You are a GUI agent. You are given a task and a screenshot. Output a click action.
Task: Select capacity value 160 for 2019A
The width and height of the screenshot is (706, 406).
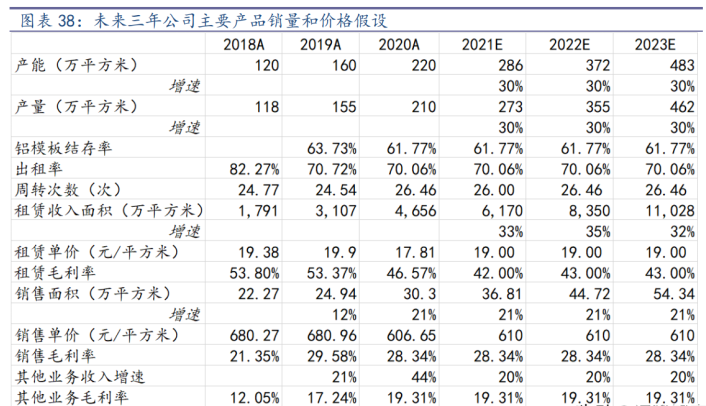pos(344,65)
